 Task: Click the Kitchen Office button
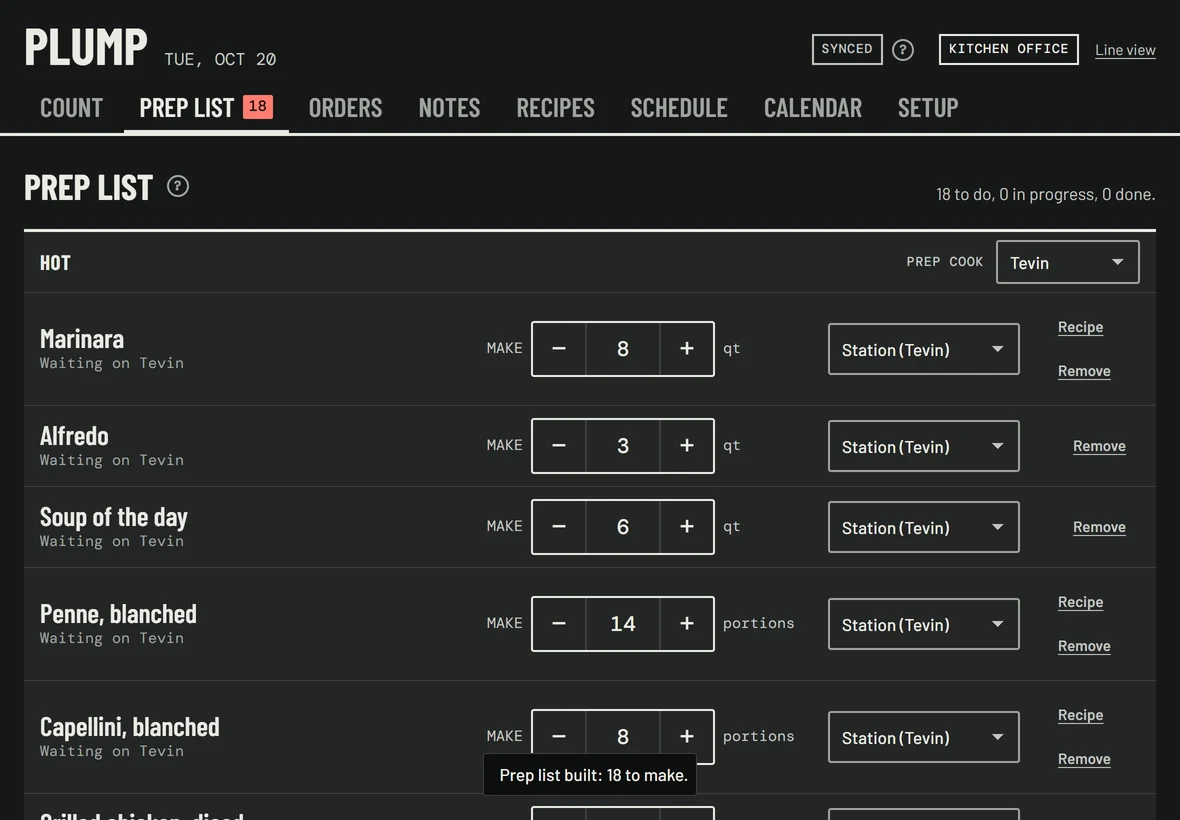click(1008, 50)
